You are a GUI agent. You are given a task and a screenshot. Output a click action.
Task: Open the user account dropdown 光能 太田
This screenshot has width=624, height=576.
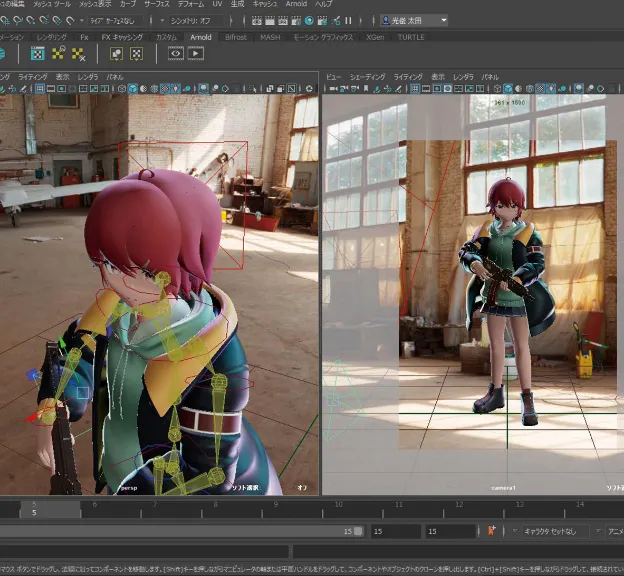point(414,20)
